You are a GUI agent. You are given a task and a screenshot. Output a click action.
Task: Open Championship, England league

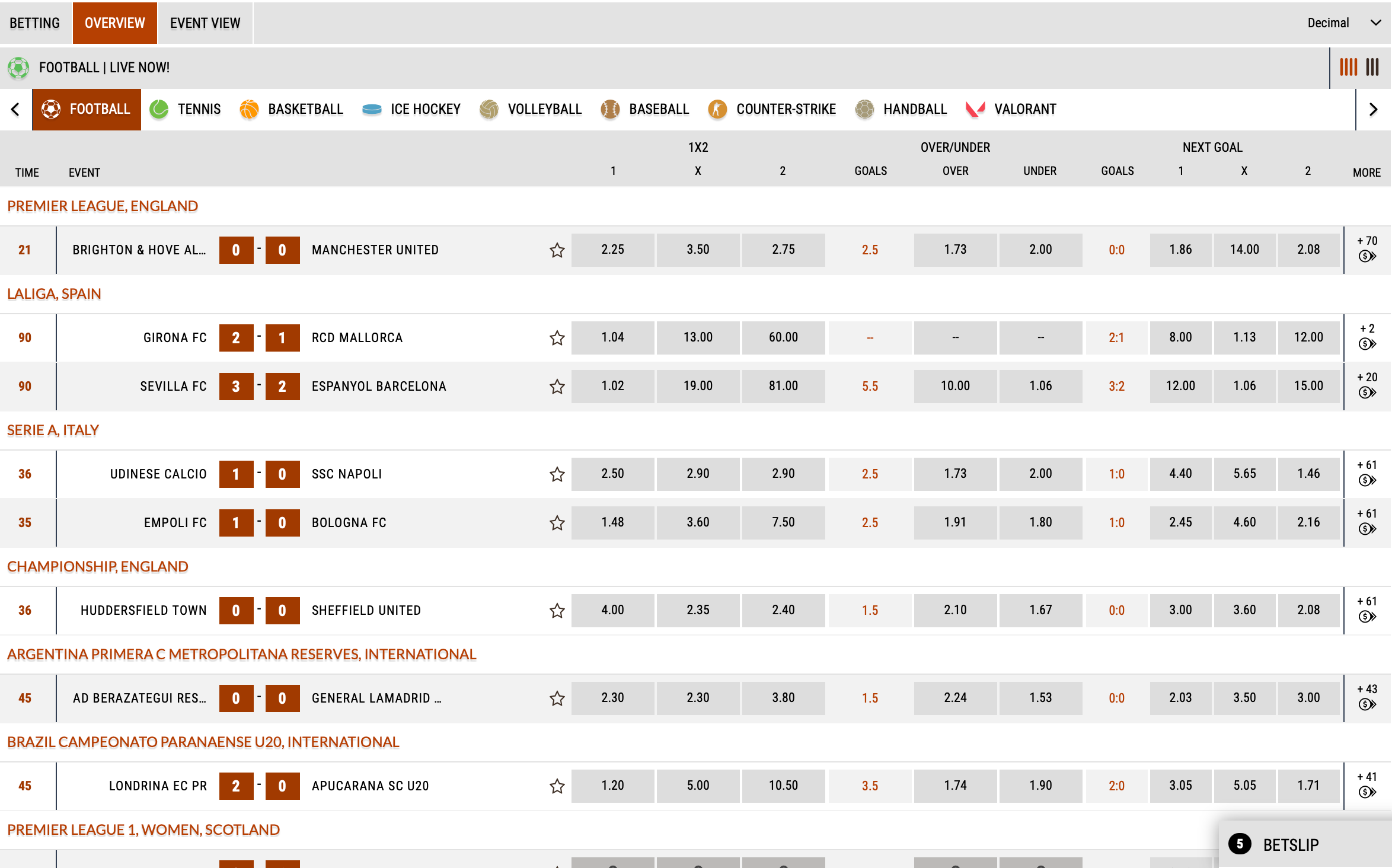[x=98, y=567]
